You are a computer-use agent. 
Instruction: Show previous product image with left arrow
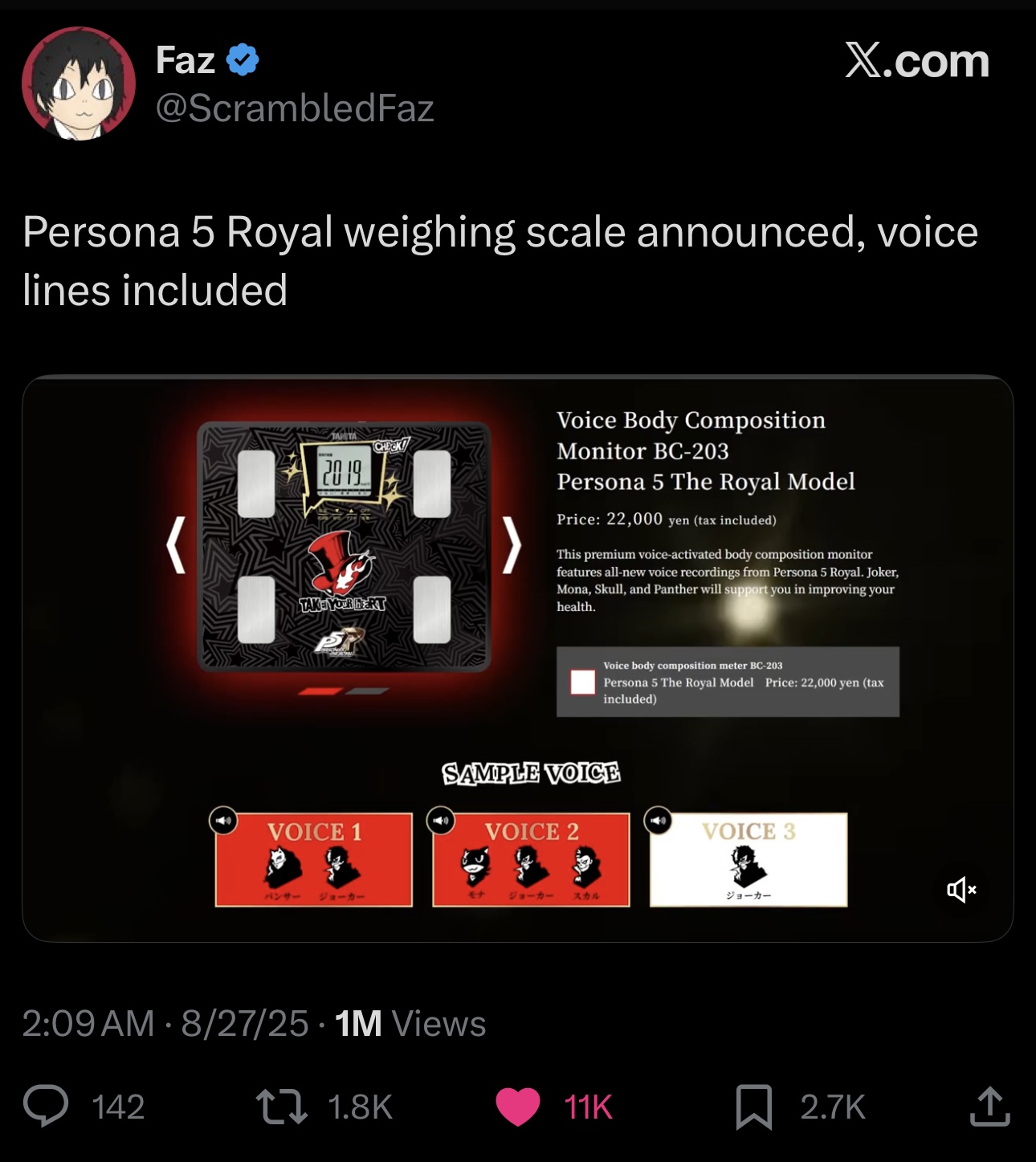(x=176, y=545)
